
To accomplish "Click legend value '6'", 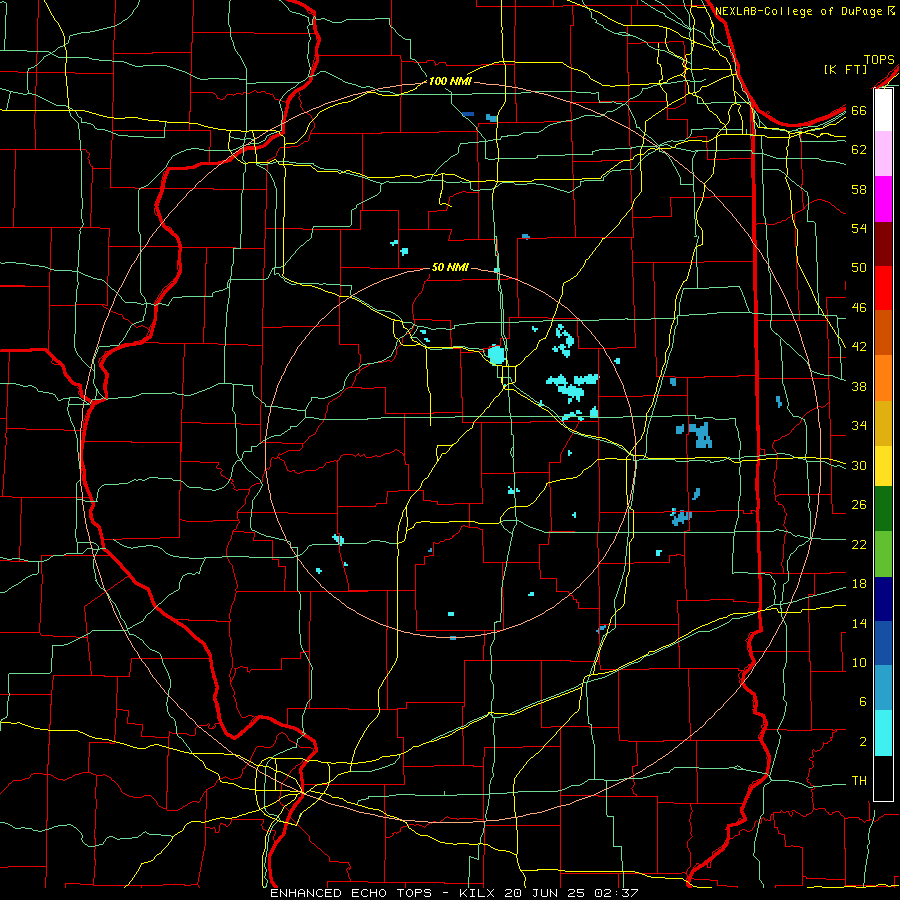I will click(862, 702).
